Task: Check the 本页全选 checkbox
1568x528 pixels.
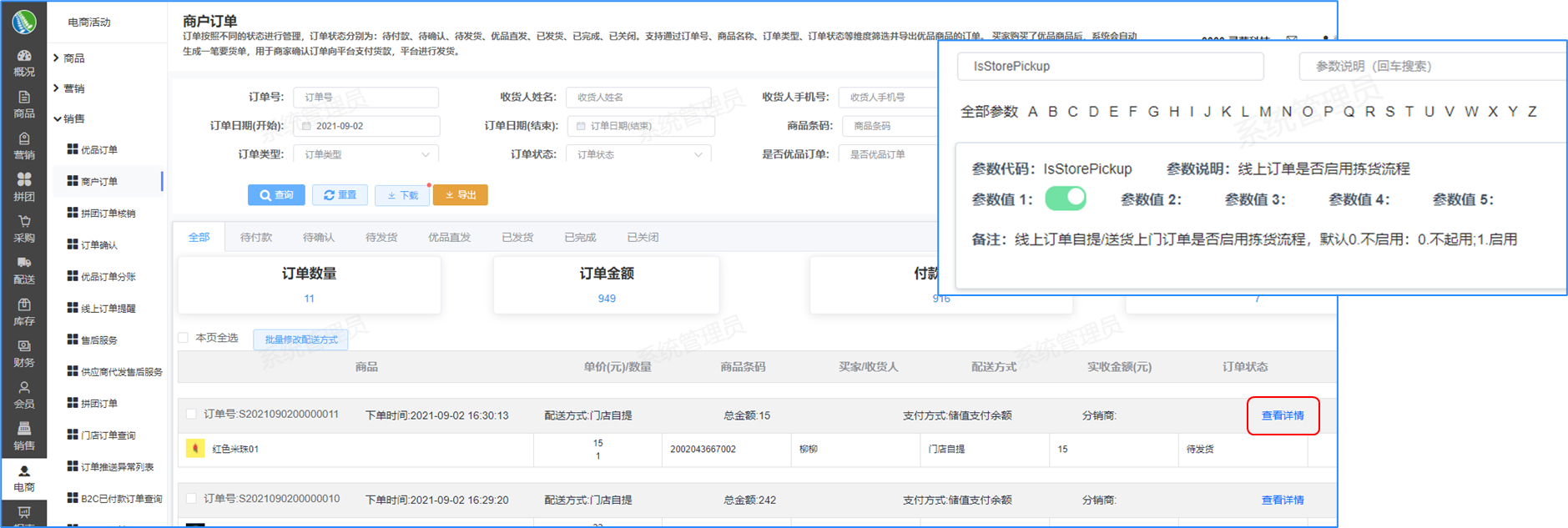Action: point(184,338)
